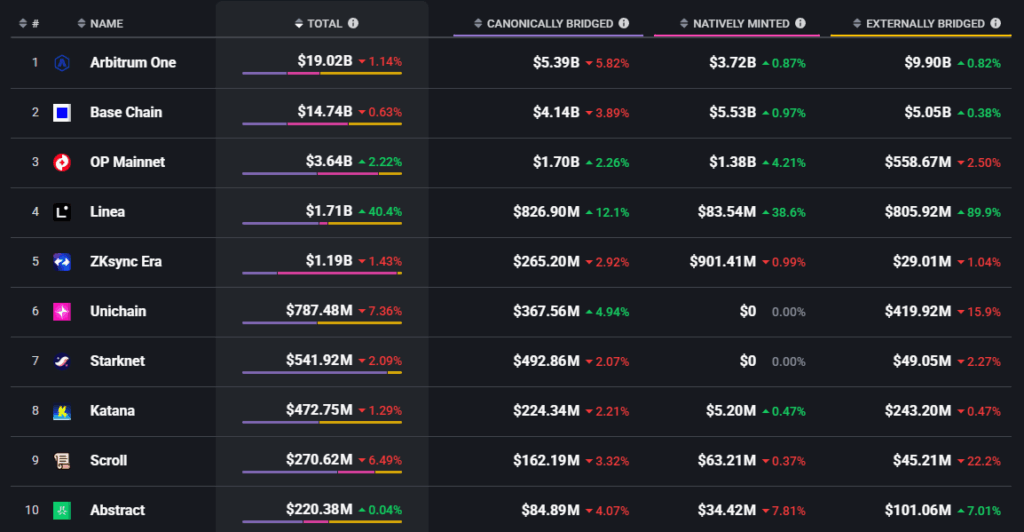Click the Starknet logo icon
Image resolution: width=1024 pixels, height=532 pixels.
point(62,361)
